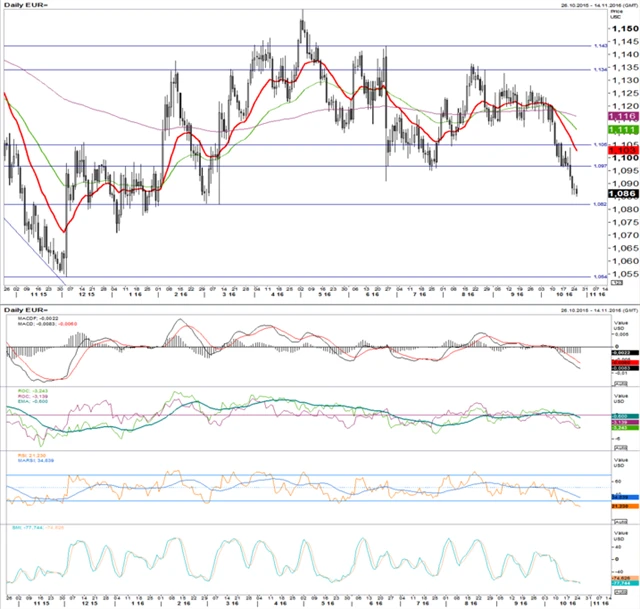Select the 1,143 horizontal level label
Viewport: 640px width, 609px height.
tap(600, 46)
